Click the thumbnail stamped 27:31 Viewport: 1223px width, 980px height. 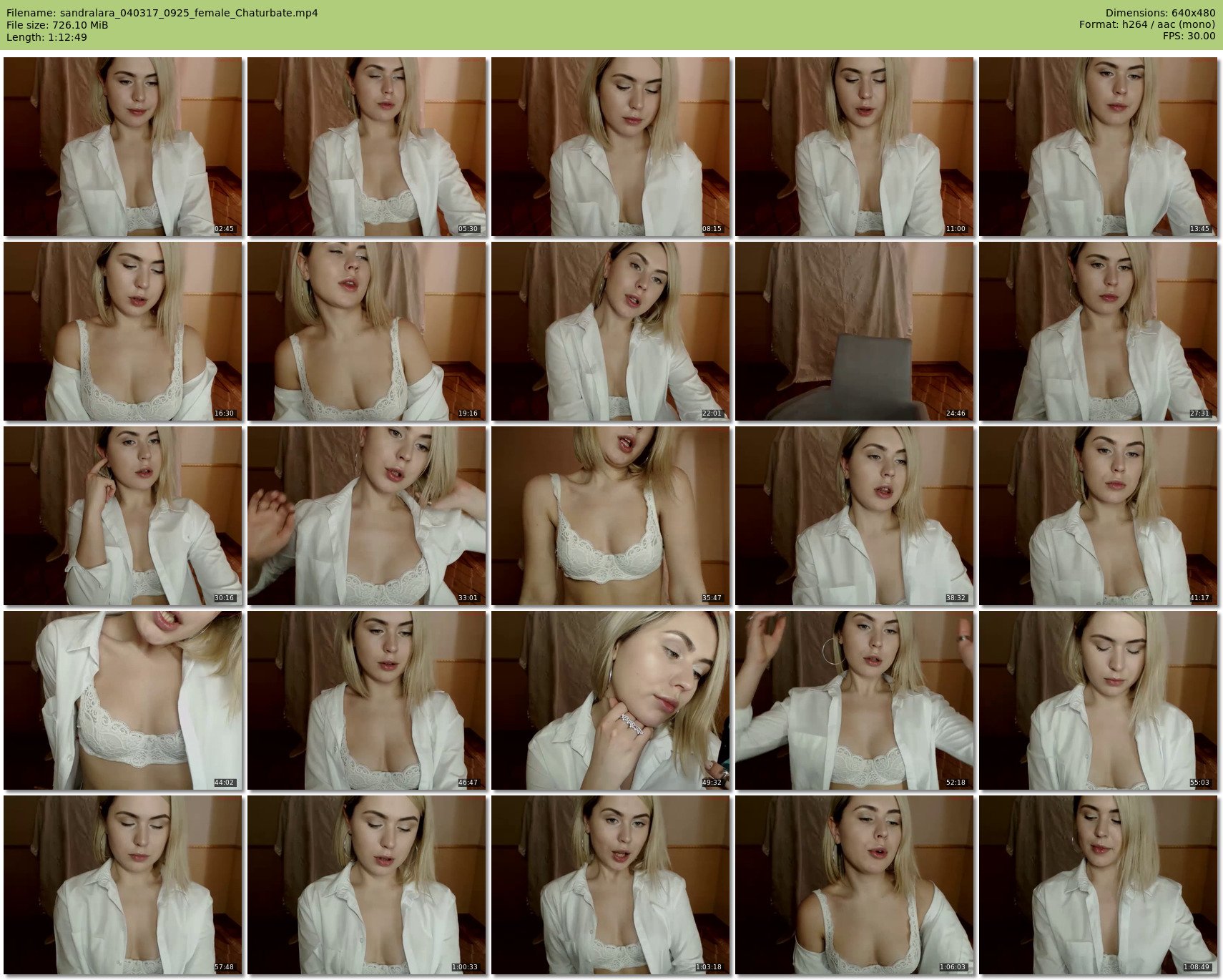point(1099,331)
